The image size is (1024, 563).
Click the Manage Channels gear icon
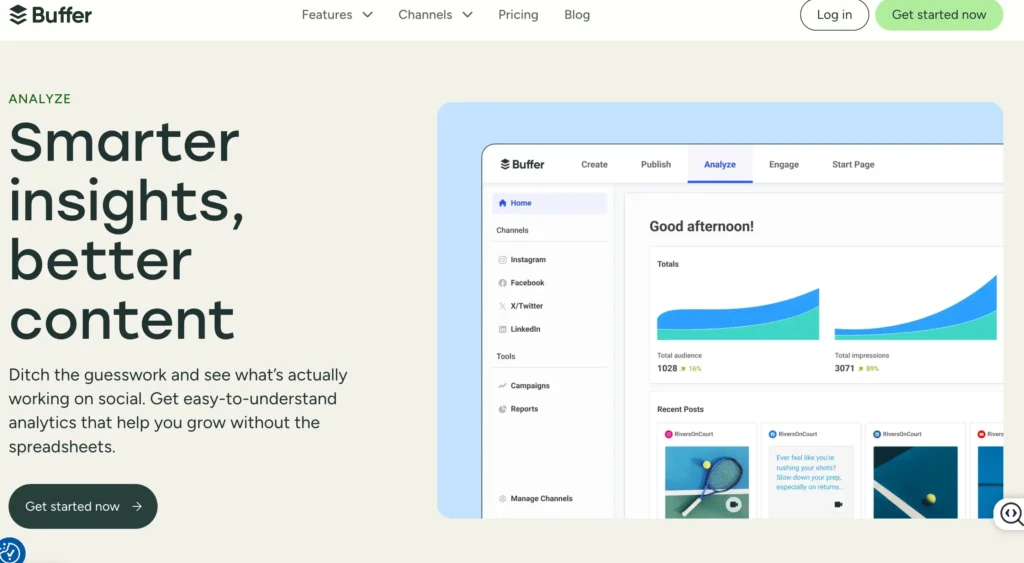pyautogui.click(x=502, y=499)
